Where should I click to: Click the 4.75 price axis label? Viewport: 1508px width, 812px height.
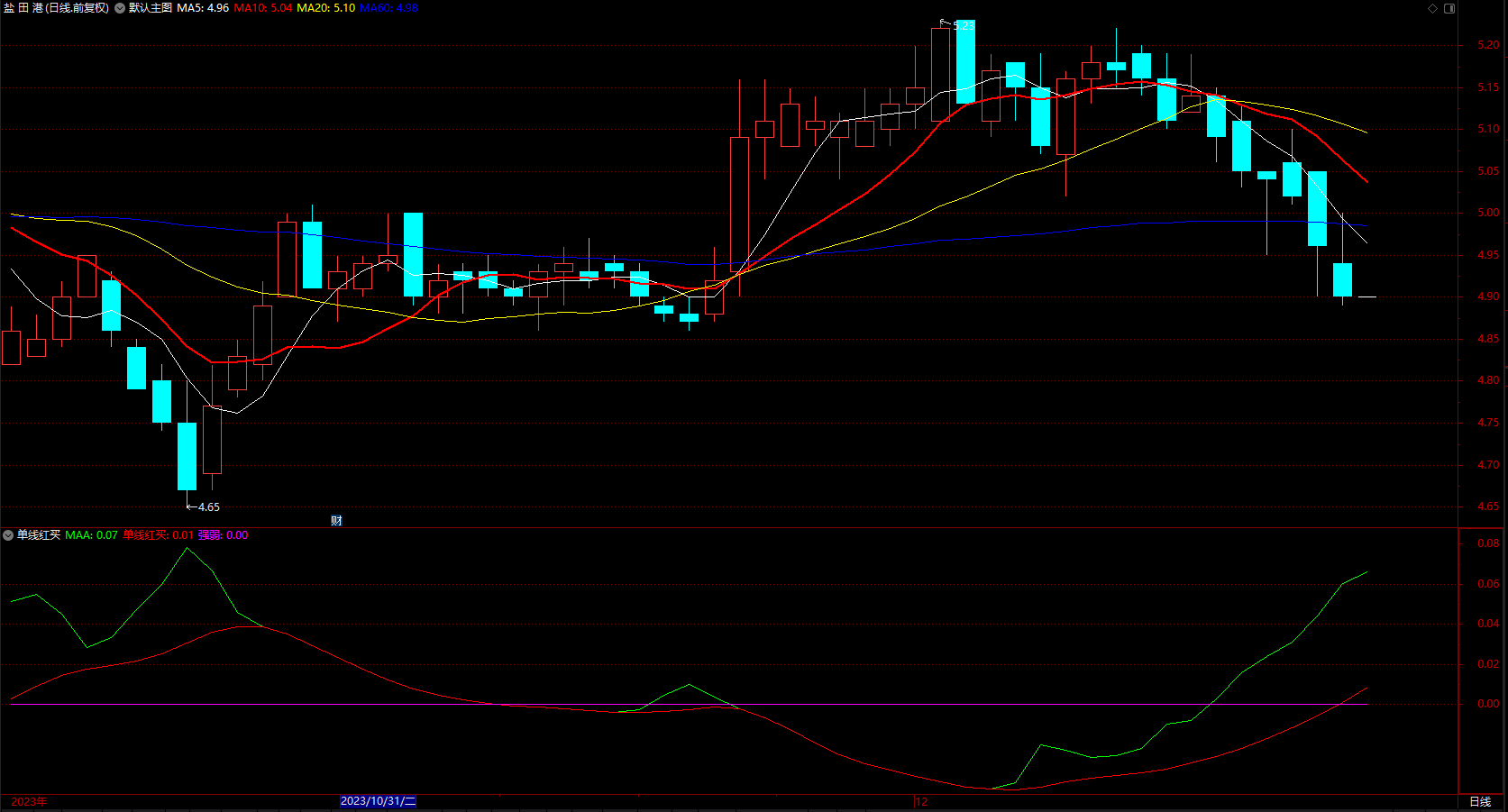click(1489, 423)
